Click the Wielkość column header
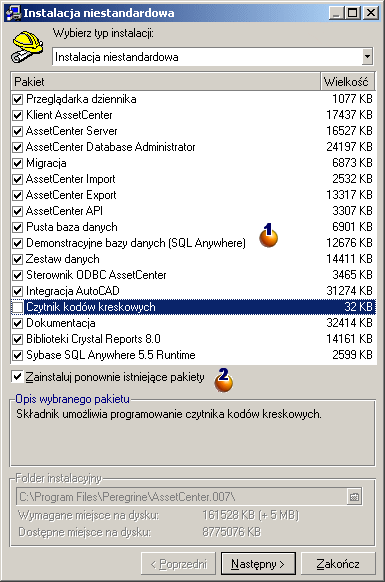Screen dimensions: 385x582 347,81
